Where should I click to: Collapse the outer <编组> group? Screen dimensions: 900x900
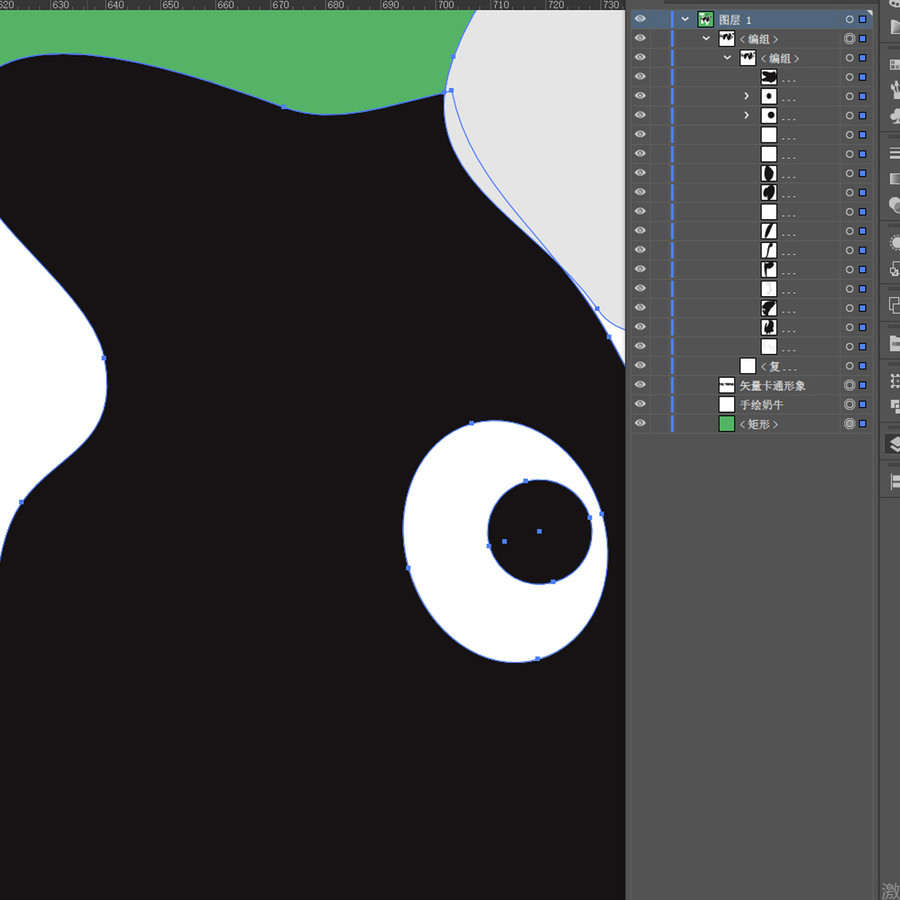[706, 38]
